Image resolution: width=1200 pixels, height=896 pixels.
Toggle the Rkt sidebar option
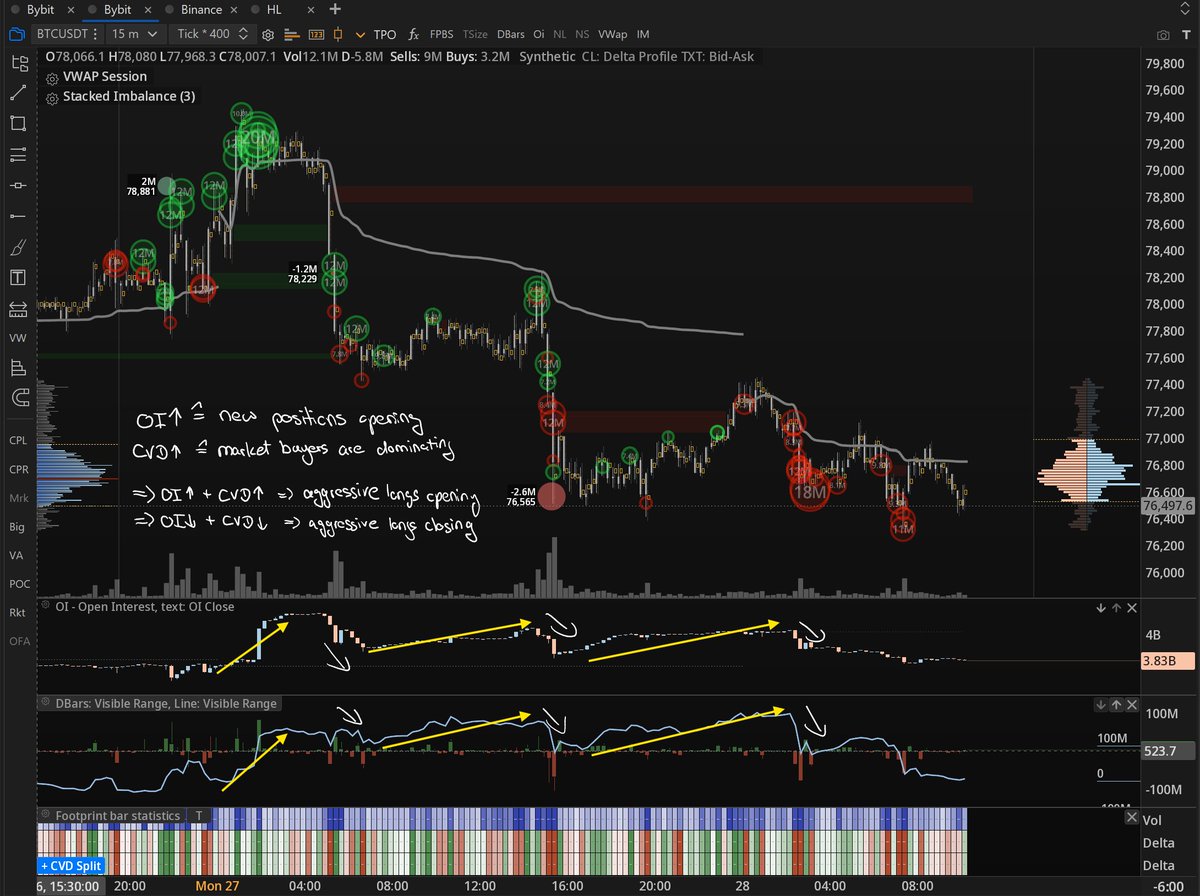tap(17, 612)
